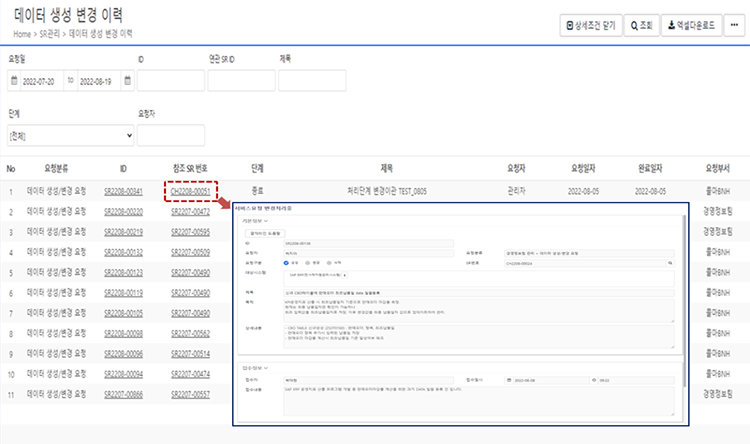Click the SR2207-00472 reference link

pyautogui.click(x=189, y=212)
